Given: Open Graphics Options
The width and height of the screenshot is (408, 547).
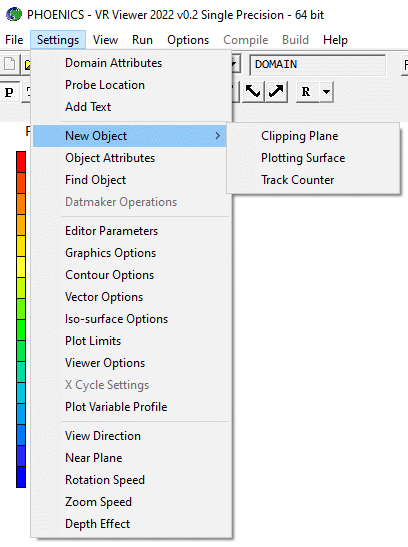Looking at the screenshot, I should pos(131,253).
